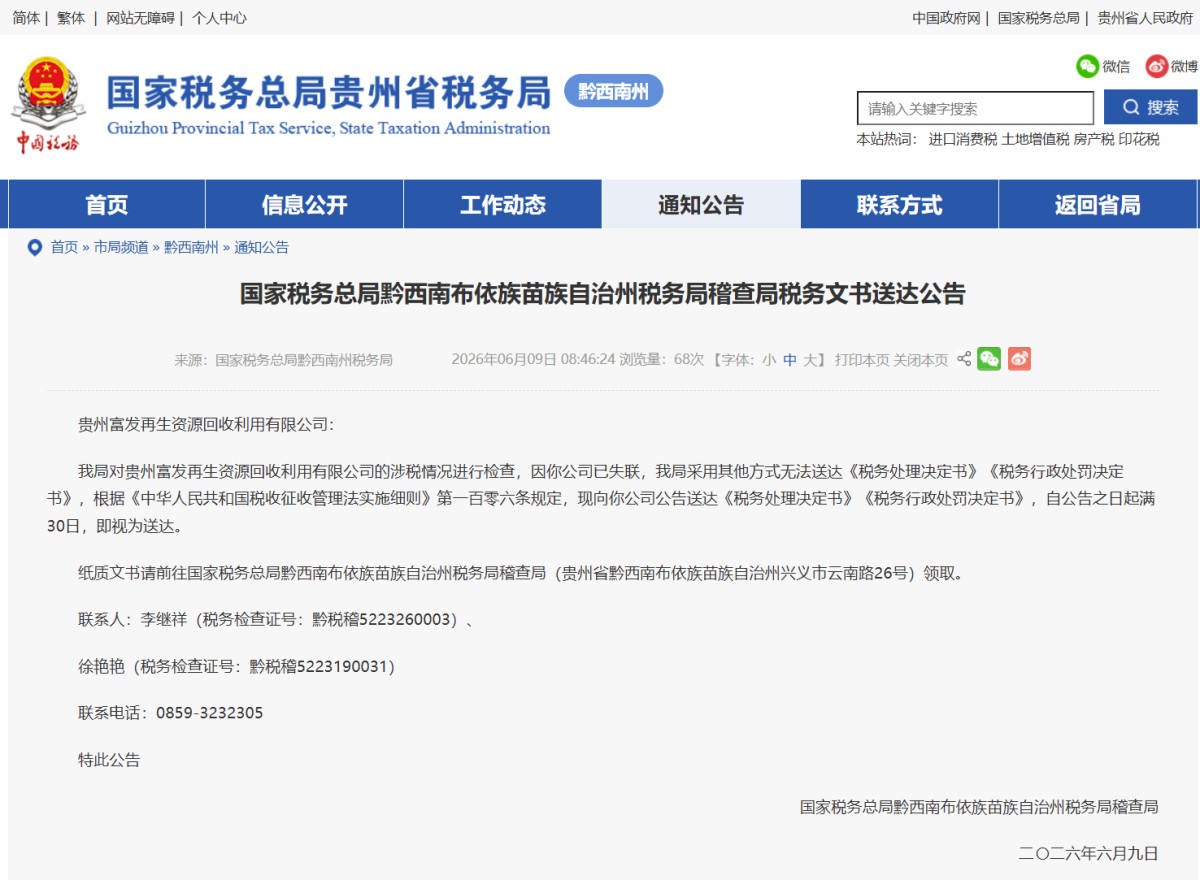Click breadcrumb link 市局频道
The image size is (1200, 880).
click(121, 247)
